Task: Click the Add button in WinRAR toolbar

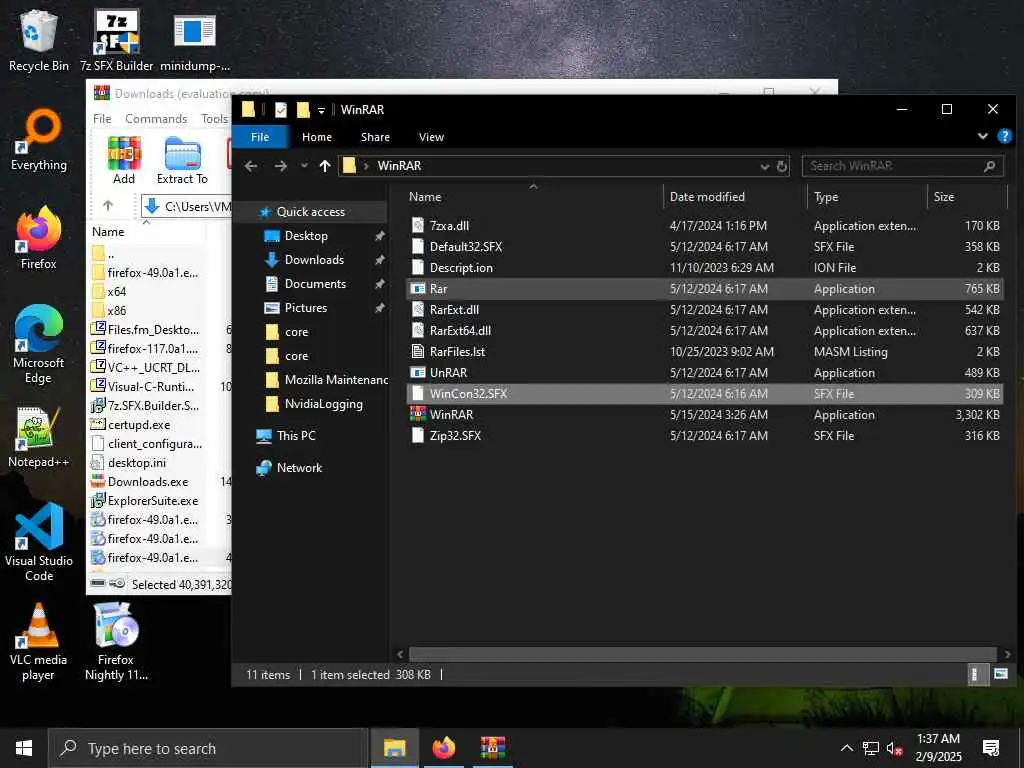Action: [124, 161]
